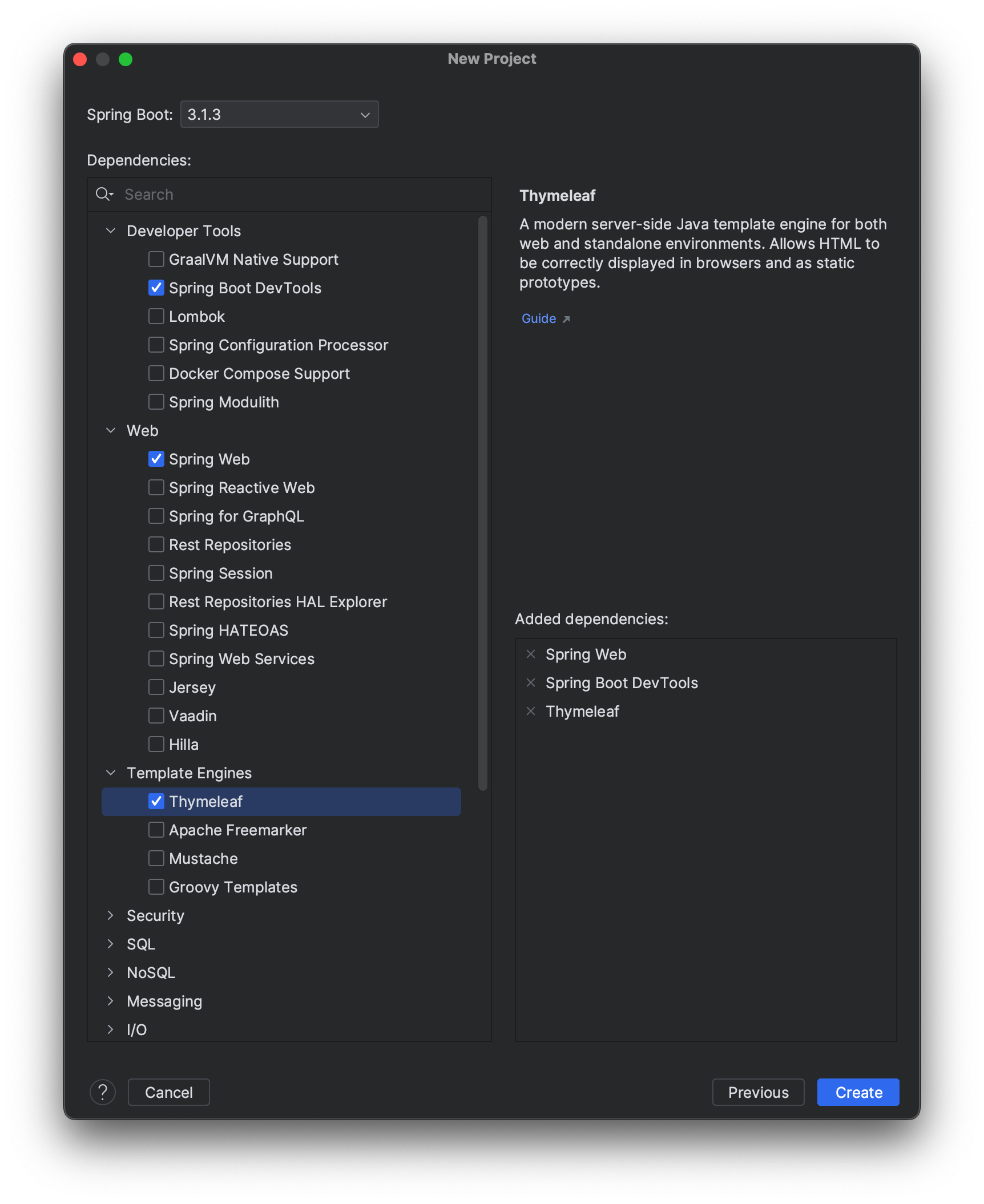
Task: Expand the NoSQL group
Action: pos(111,972)
